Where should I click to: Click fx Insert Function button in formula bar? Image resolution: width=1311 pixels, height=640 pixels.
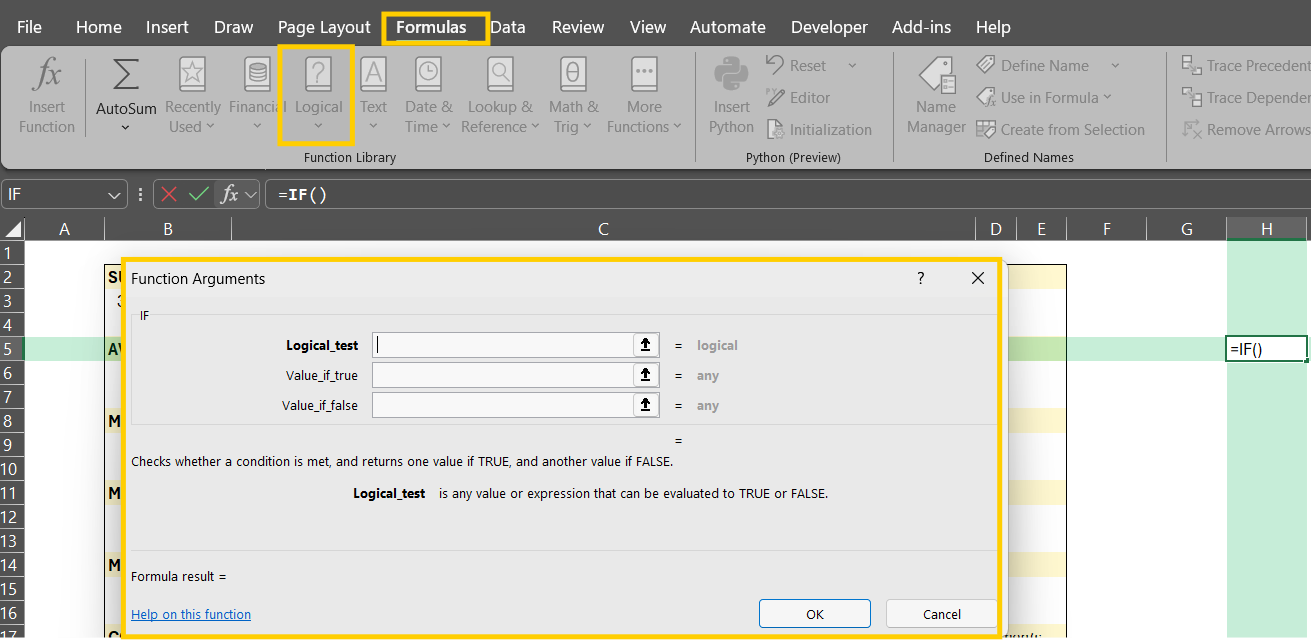229,195
